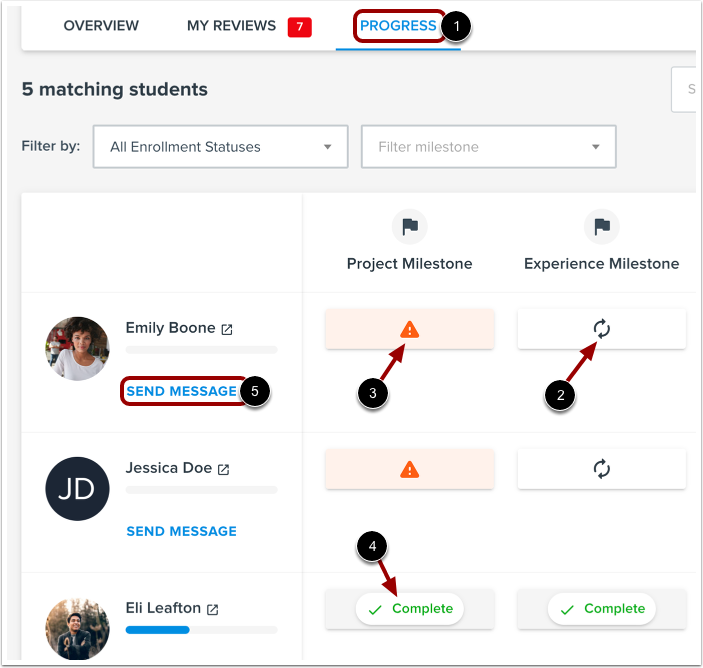Open Emily Boone's project milestone warning icon
Image resolution: width=703 pixels, height=668 pixels.
click(409, 330)
